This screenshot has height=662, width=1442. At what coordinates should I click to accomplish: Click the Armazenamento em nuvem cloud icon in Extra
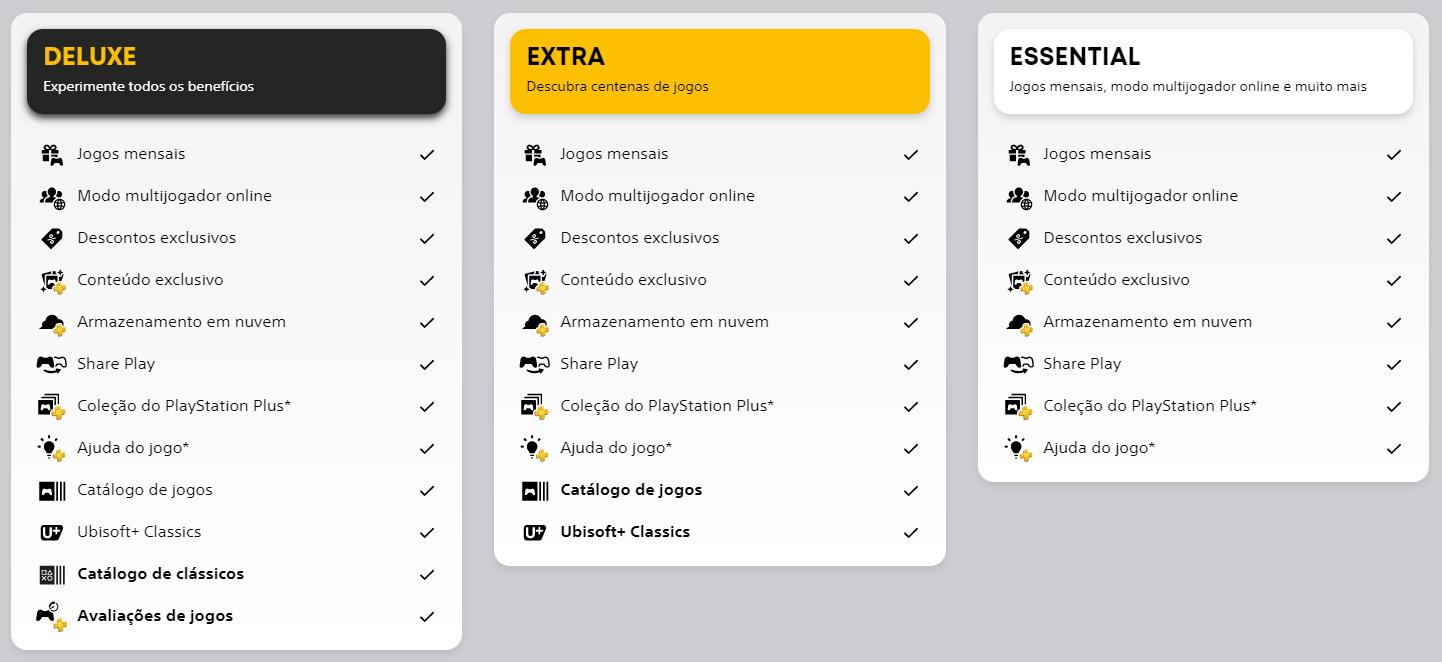(535, 323)
